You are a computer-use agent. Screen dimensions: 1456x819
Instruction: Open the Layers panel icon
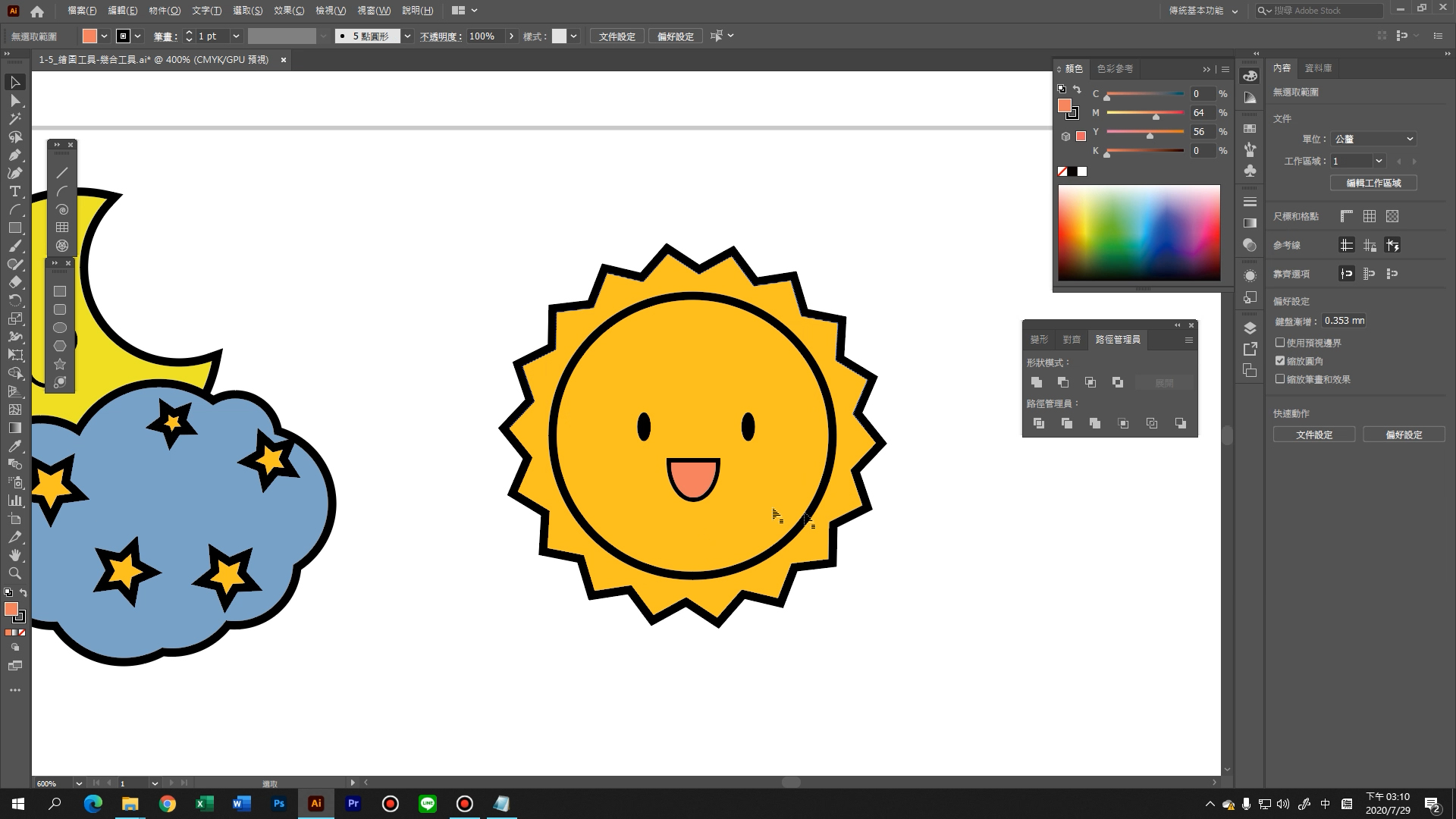point(1250,328)
